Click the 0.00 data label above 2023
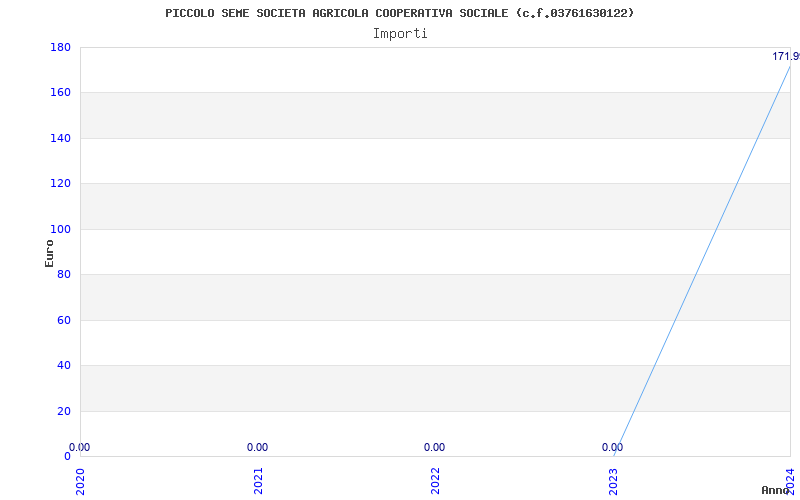The width and height of the screenshot is (800, 500). pos(612,447)
